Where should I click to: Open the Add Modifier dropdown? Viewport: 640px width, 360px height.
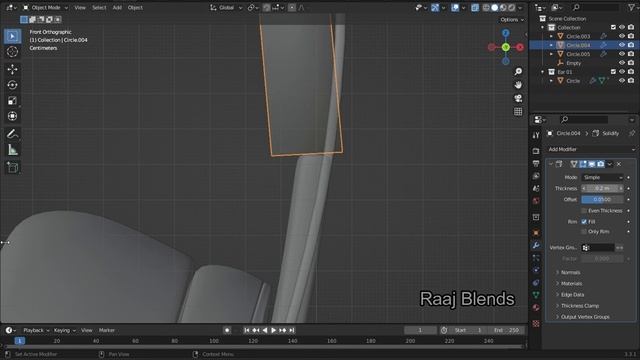click(591, 149)
